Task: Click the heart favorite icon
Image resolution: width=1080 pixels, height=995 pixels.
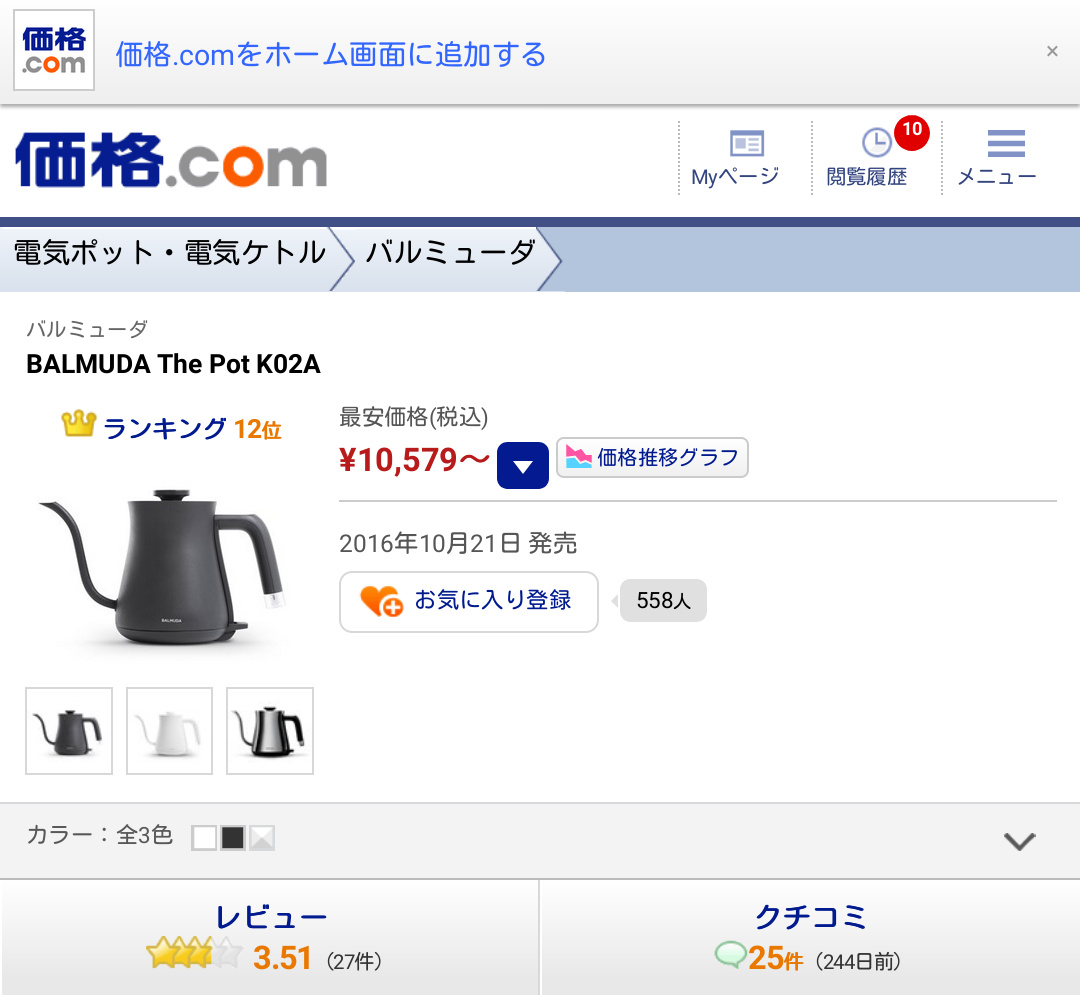Action: click(381, 601)
